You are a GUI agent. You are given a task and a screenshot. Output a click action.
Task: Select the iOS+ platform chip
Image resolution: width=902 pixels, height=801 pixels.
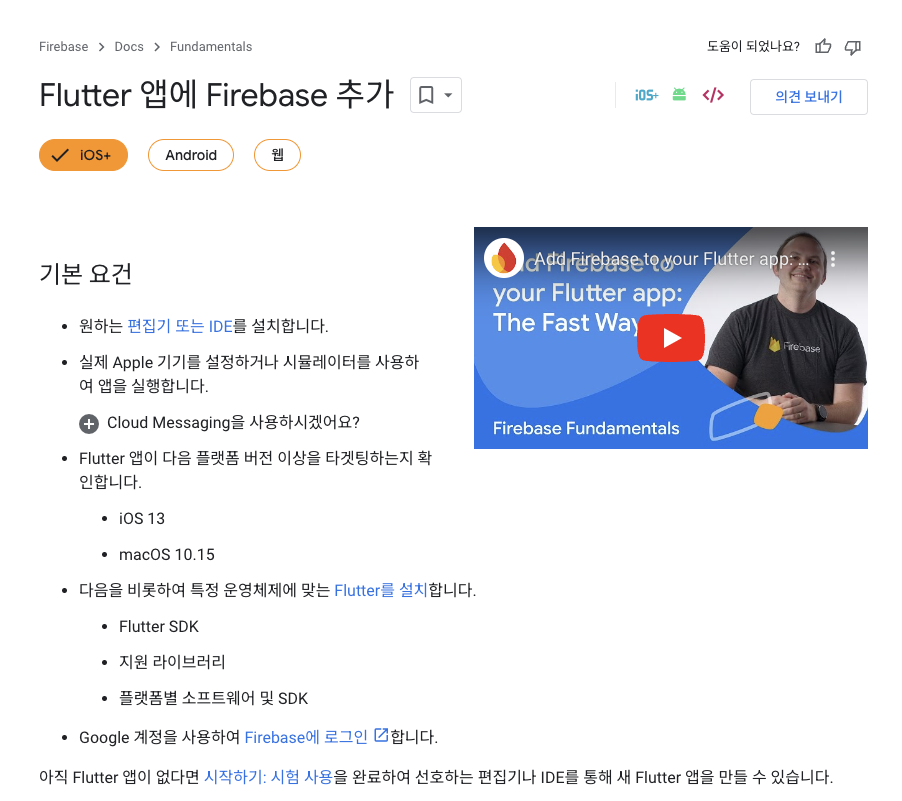83,155
